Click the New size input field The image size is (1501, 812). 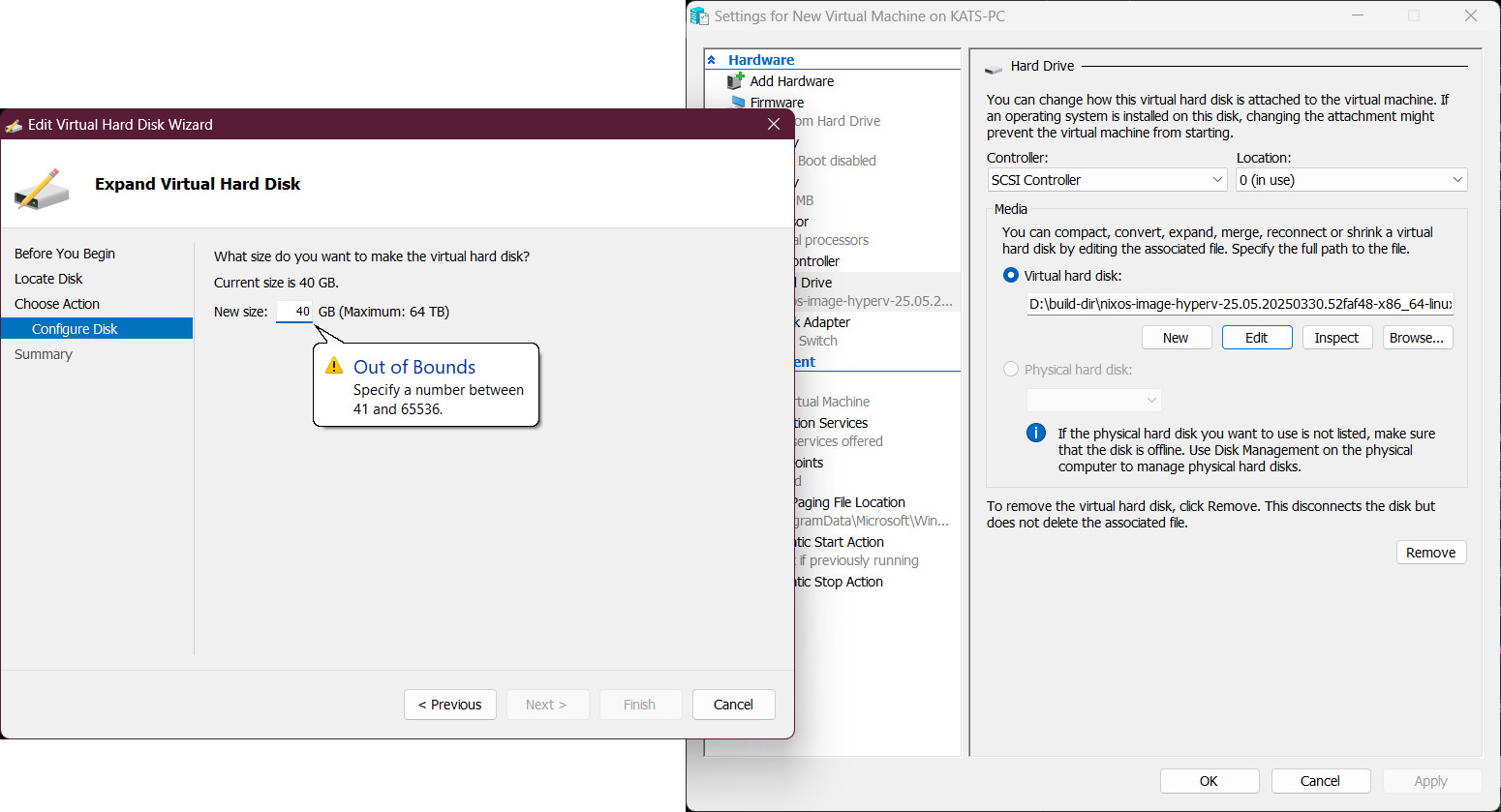click(x=294, y=312)
